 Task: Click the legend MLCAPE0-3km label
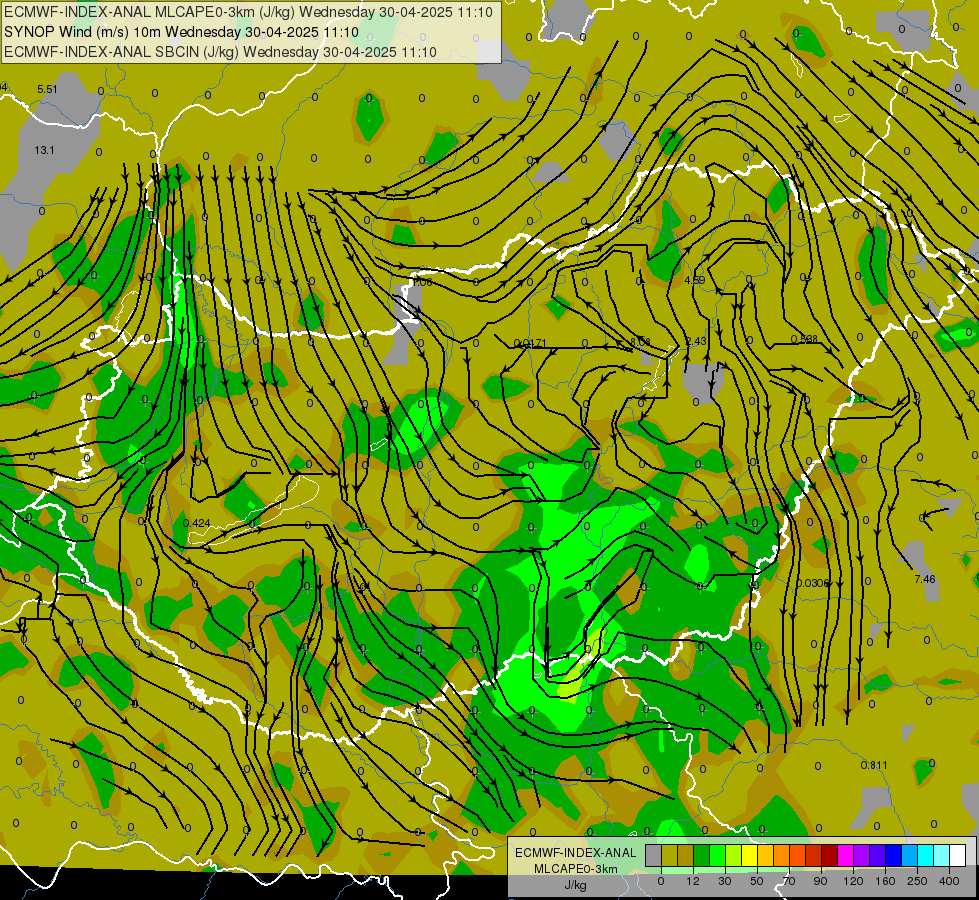point(576,868)
